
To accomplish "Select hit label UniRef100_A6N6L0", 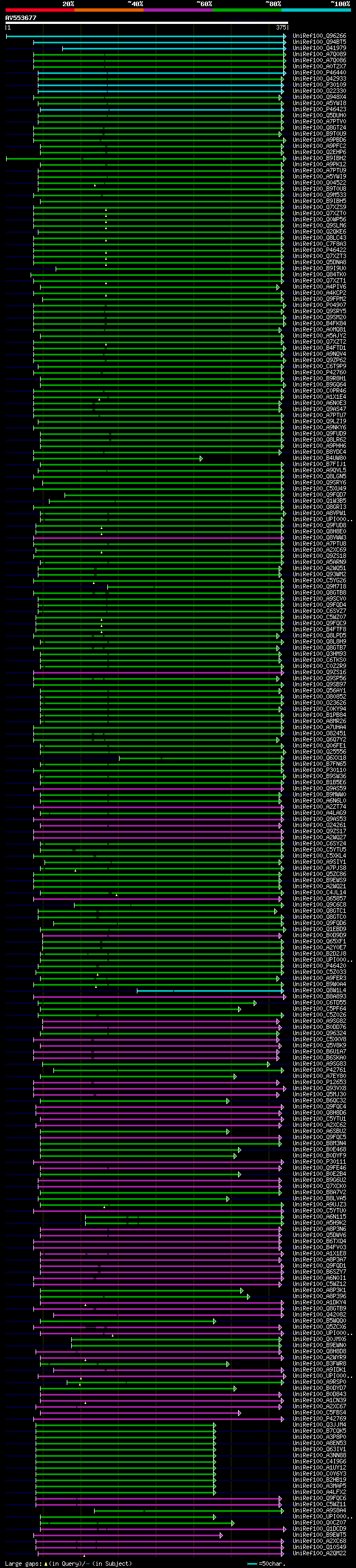I will point(319,800).
